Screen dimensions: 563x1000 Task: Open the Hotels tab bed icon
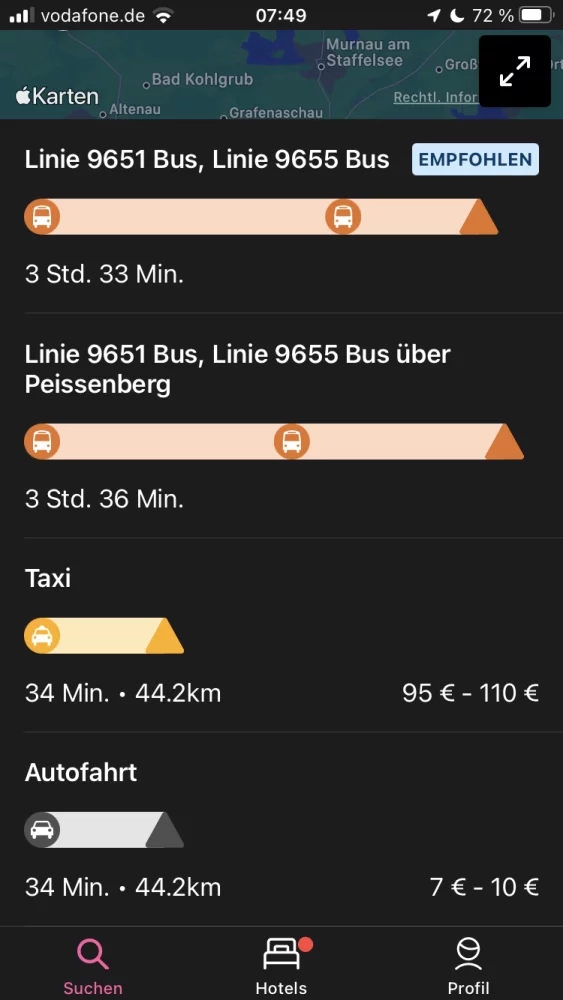point(281,954)
